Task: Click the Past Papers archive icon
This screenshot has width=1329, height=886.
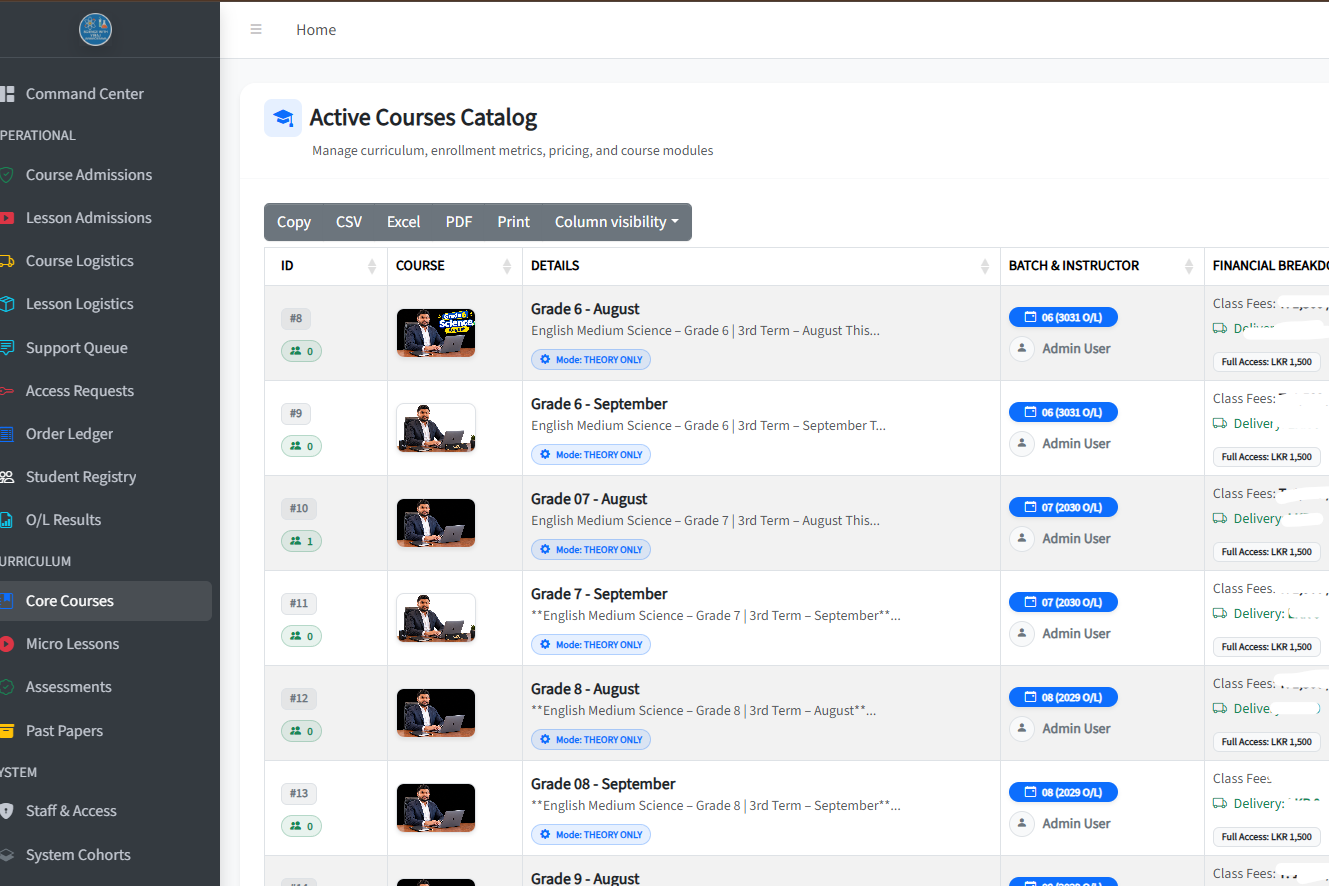Action: pyautogui.click(x=7, y=731)
